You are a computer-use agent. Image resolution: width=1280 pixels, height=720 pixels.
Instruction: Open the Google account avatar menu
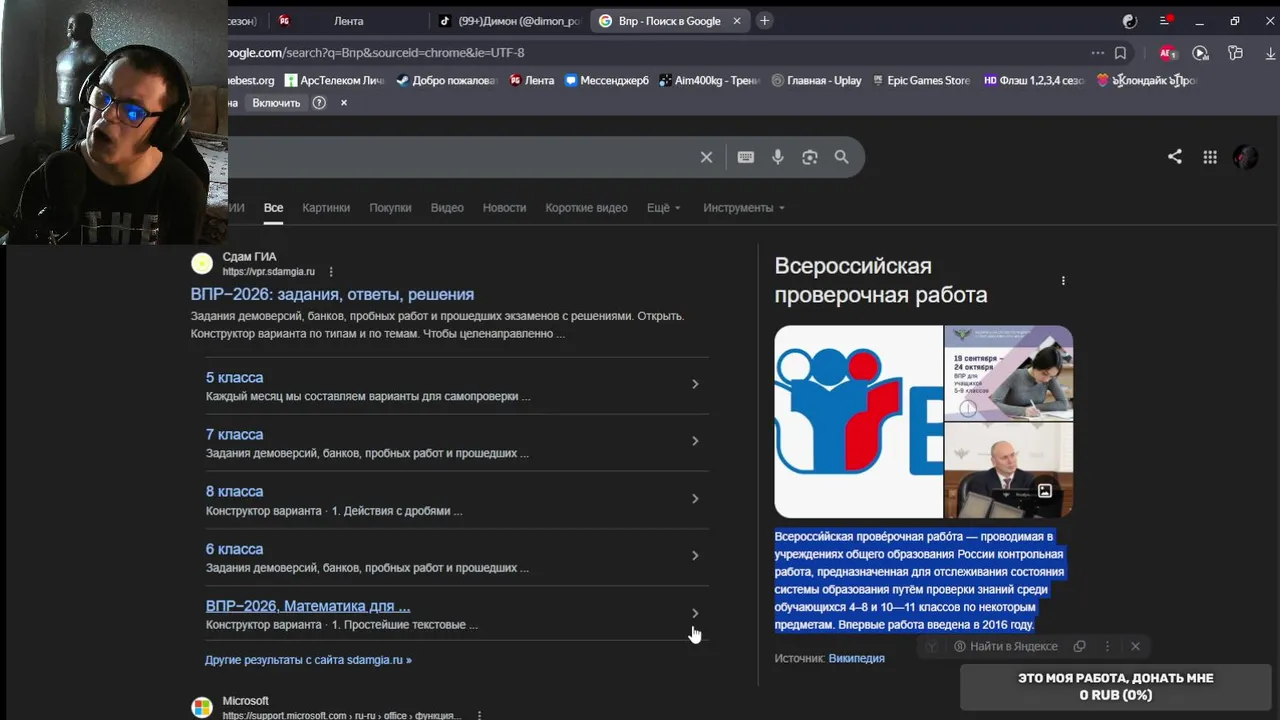click(1245, 157)
